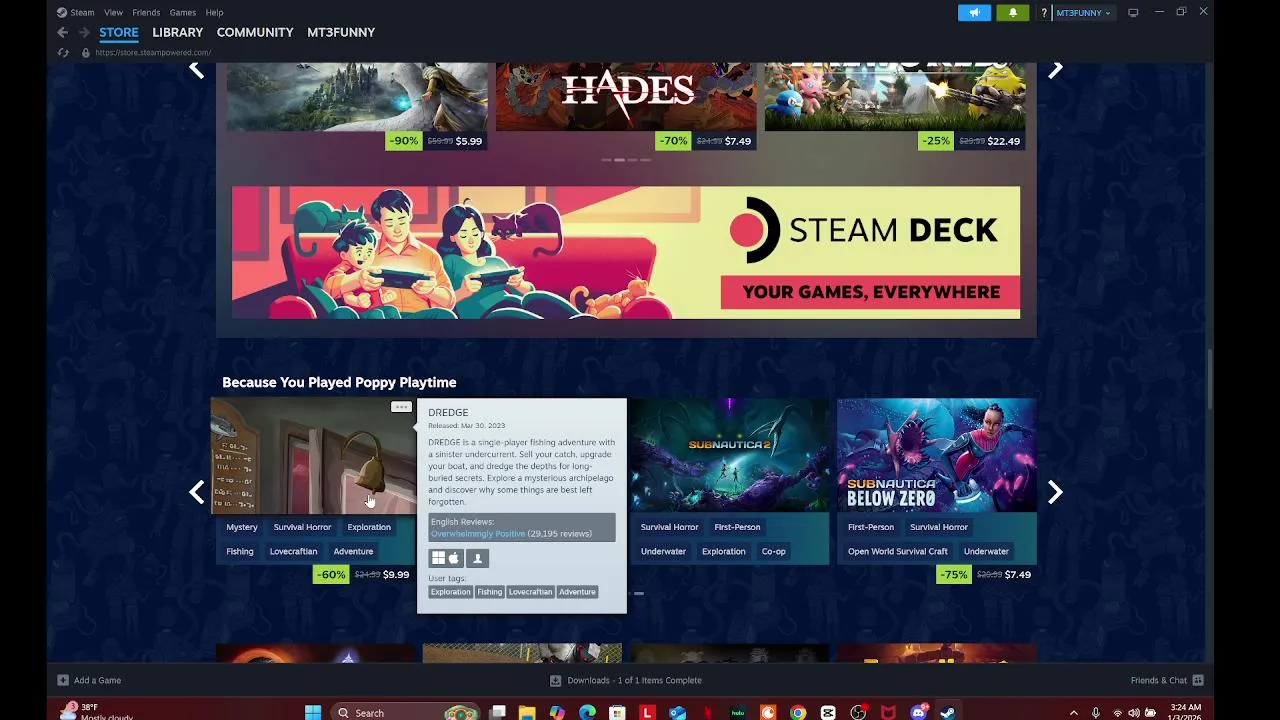Open the green notifications bell
Image resolution: width=1280 pixels, height=720 pixels.
[1012, 13]
